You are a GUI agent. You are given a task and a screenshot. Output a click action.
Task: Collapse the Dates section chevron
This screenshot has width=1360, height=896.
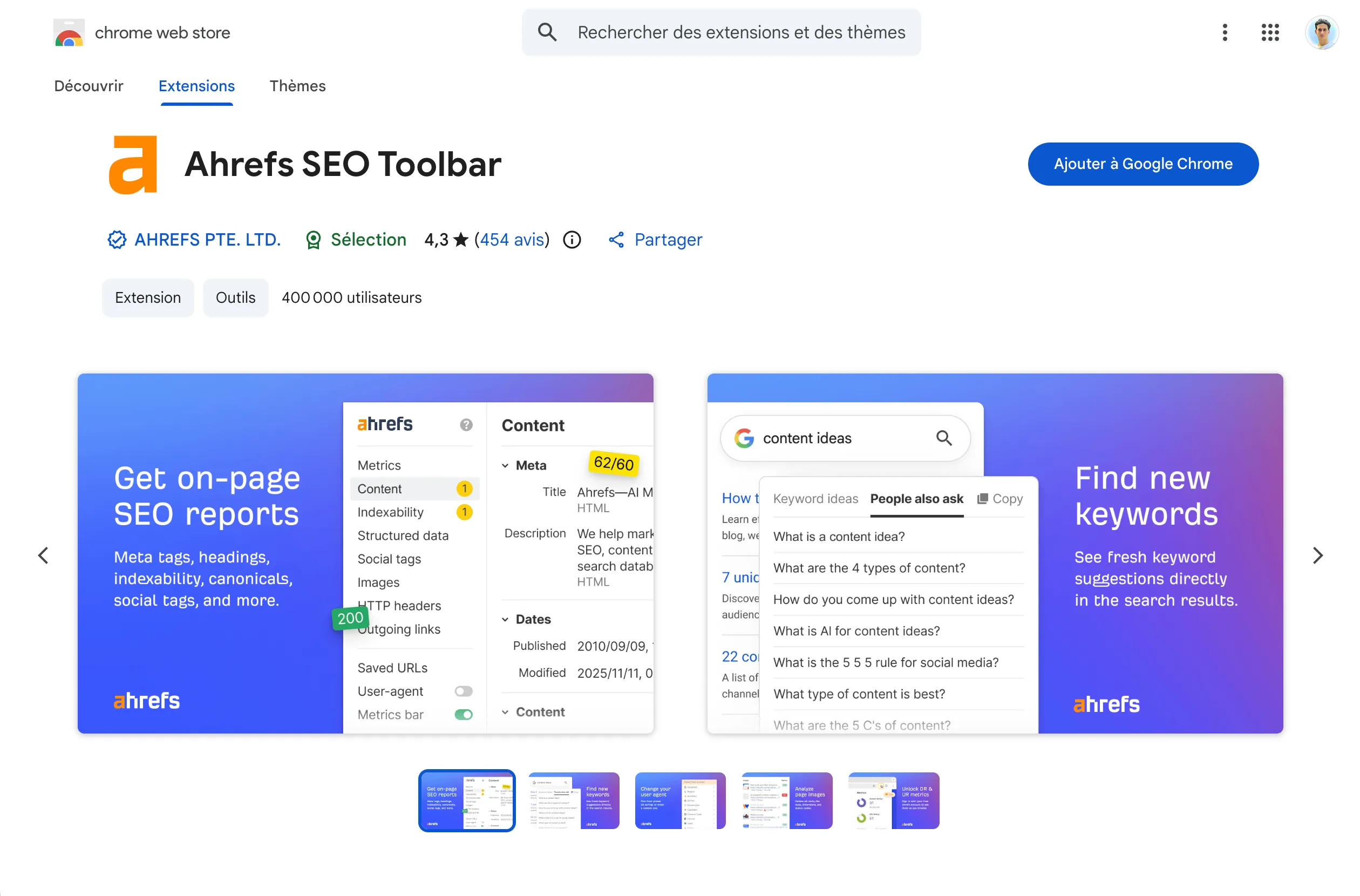(505, 619)
